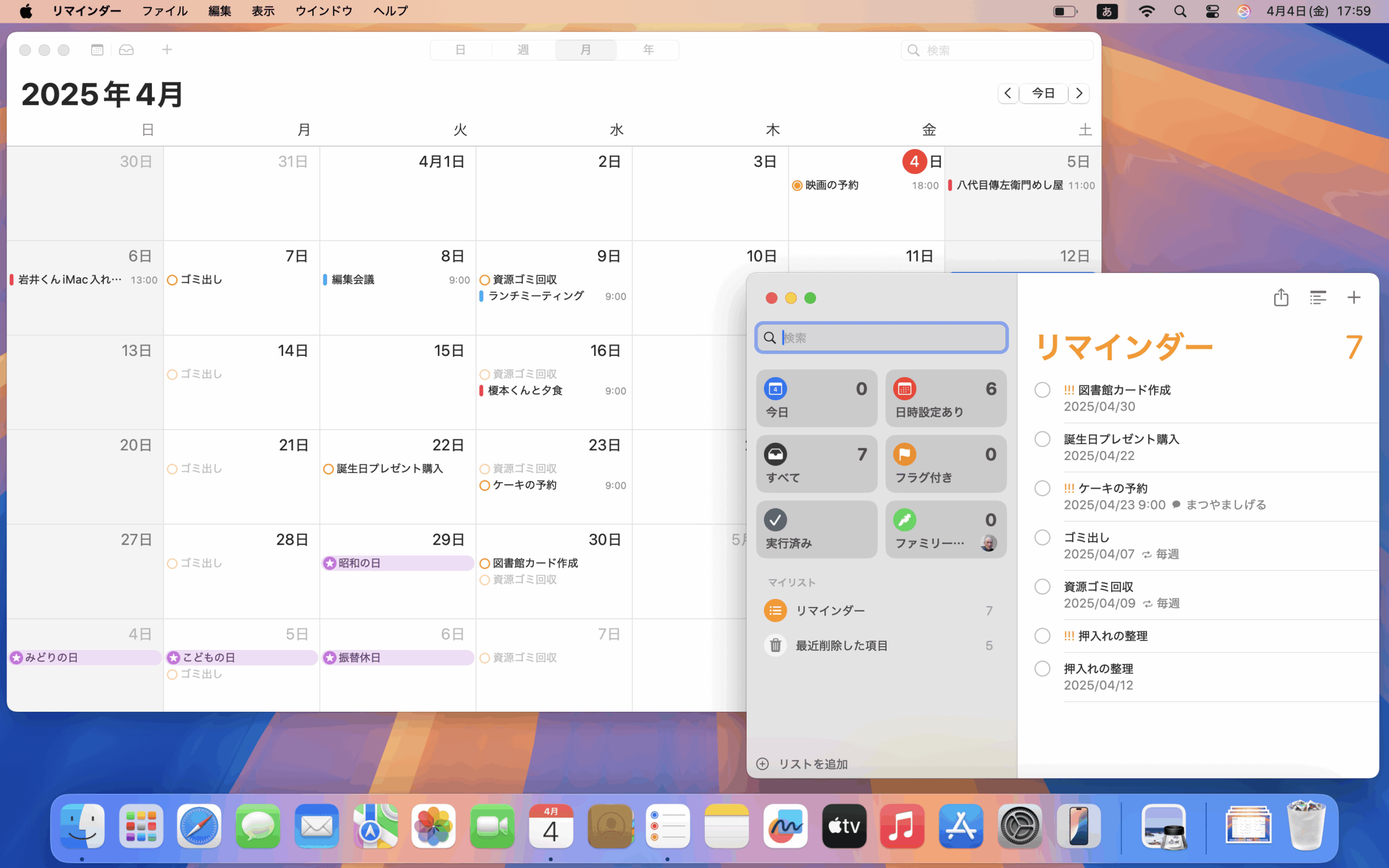This screenshot has width=1389, height=868.
Task: Switch Calendar to 年 view
Action: click(648, 50)
